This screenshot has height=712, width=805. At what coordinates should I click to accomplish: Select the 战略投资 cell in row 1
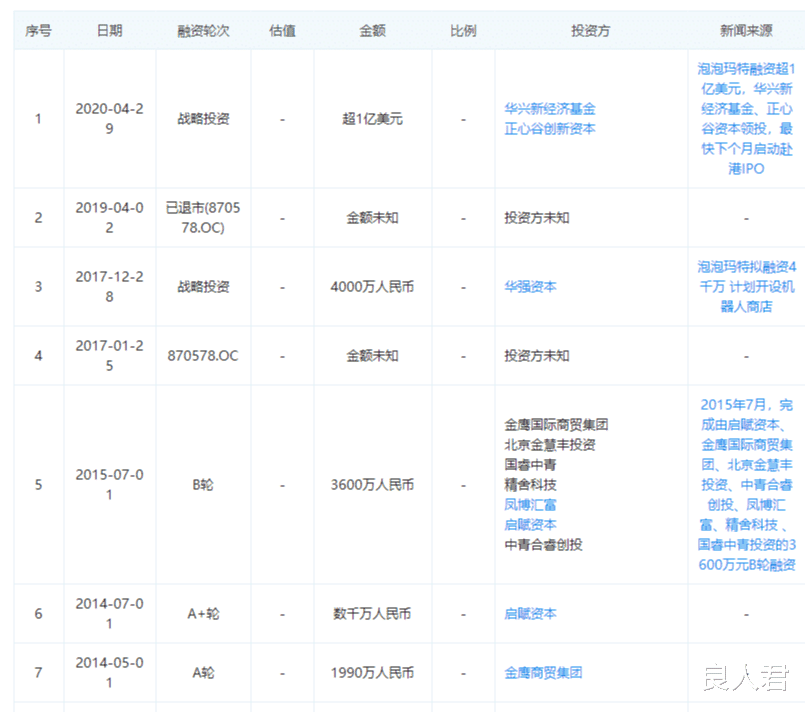[203, 117]
